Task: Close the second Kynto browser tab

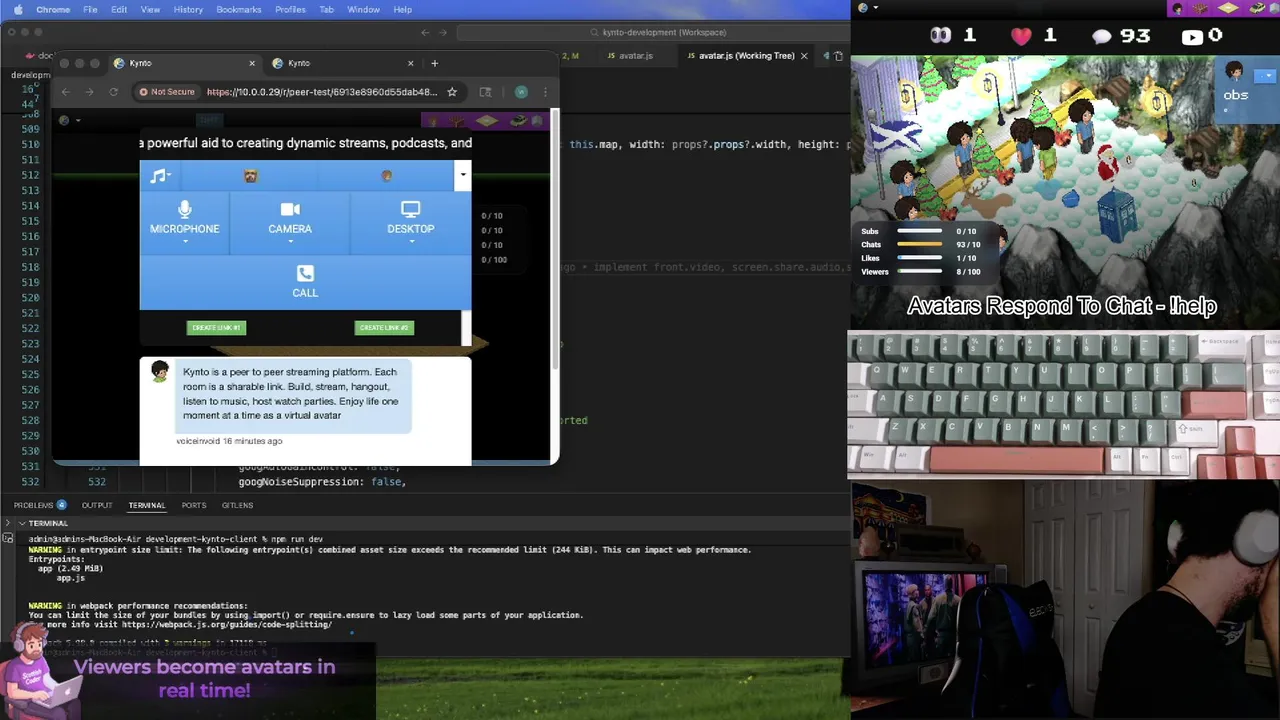Action: (410, 63)
